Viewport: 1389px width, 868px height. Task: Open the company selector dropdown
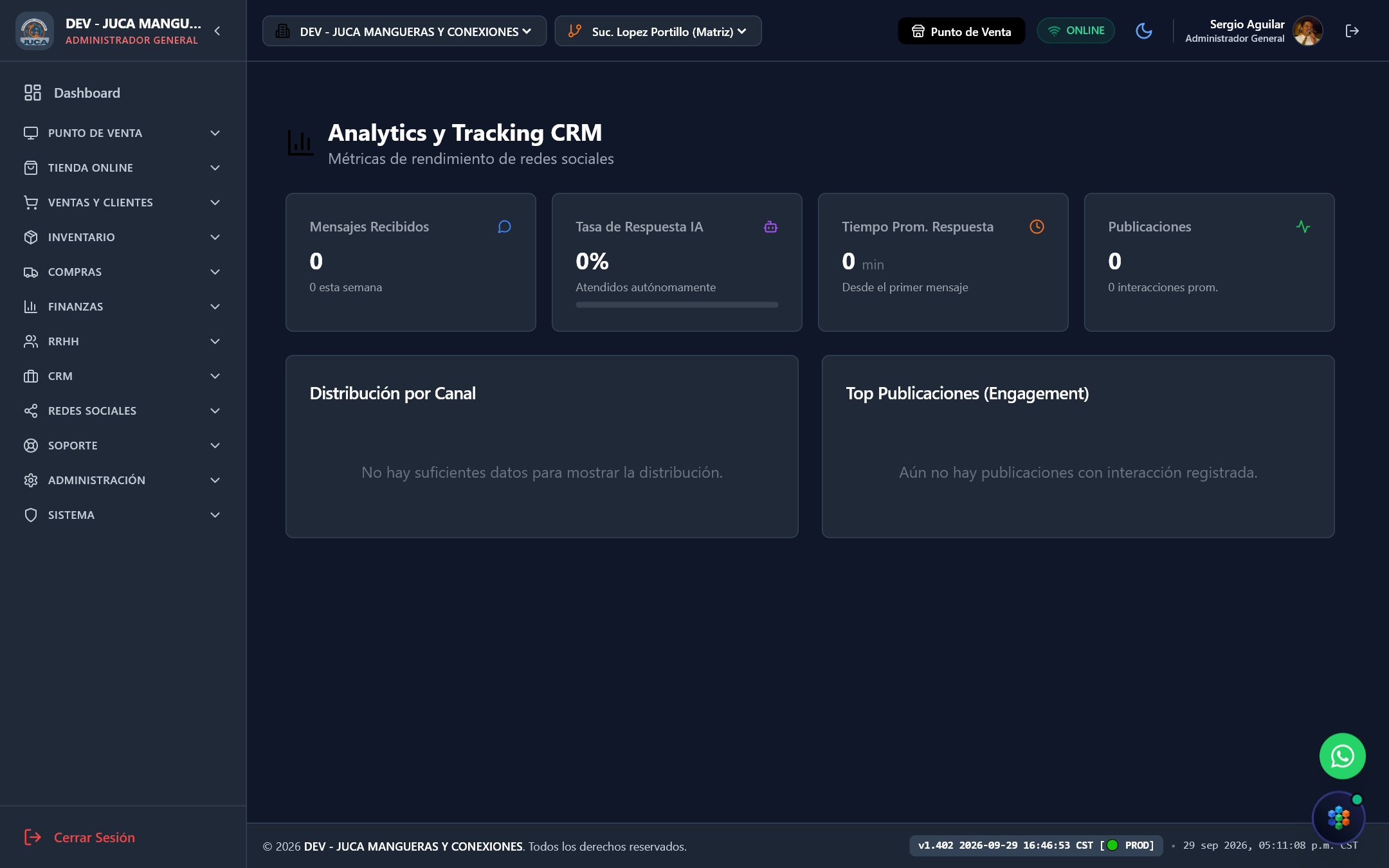coord(404,31)
